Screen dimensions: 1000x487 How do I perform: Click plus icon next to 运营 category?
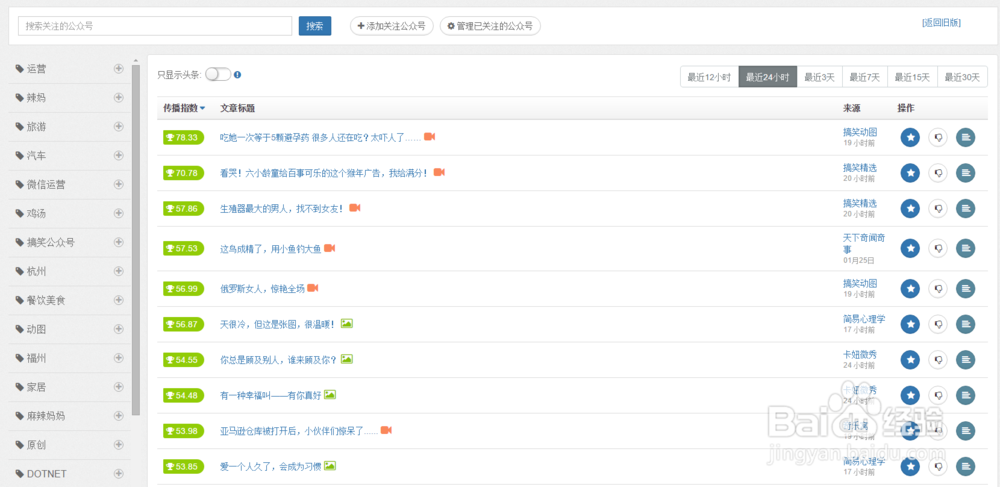(x=119, y=69)
